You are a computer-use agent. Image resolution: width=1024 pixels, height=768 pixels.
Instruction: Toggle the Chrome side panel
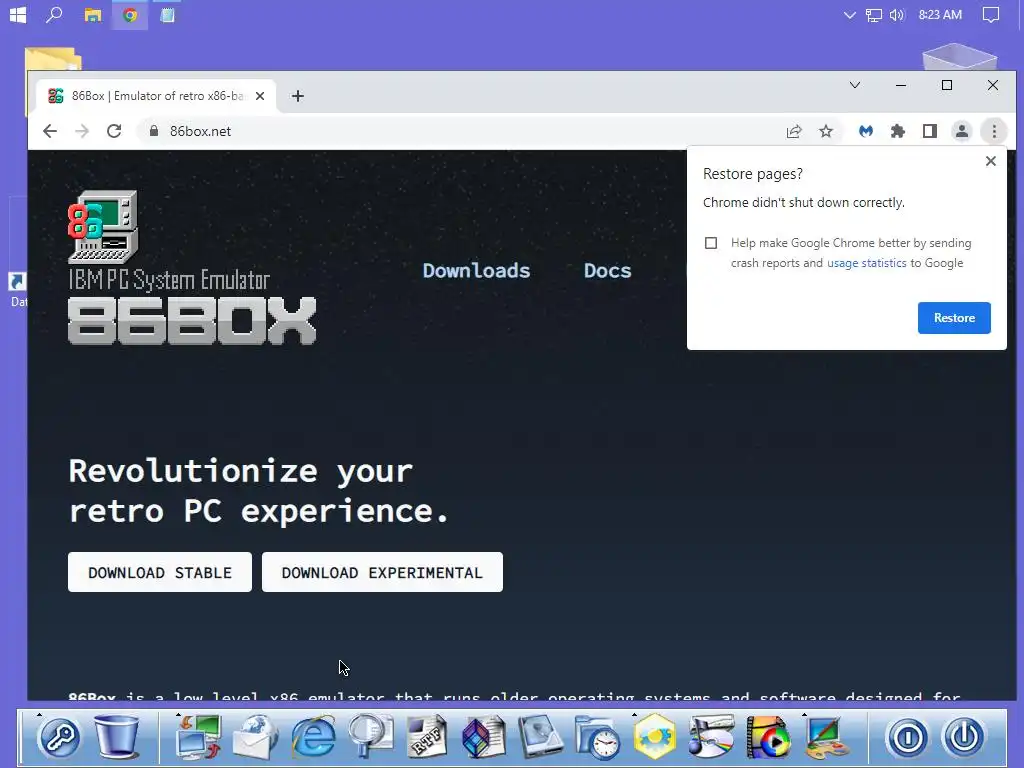click(x=930, y=131)
